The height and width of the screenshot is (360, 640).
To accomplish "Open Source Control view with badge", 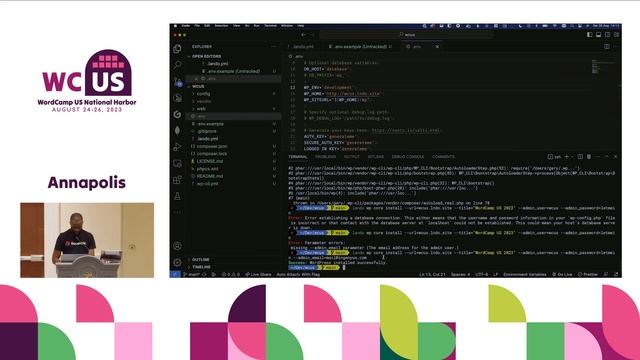I will [x=178, y=82].
